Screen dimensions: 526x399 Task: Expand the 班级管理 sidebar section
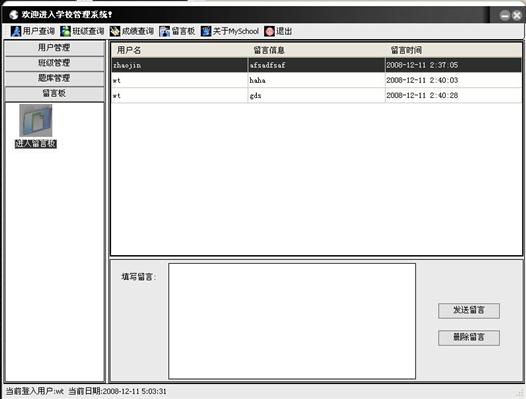pyautogui.click(x=54, y=63)
